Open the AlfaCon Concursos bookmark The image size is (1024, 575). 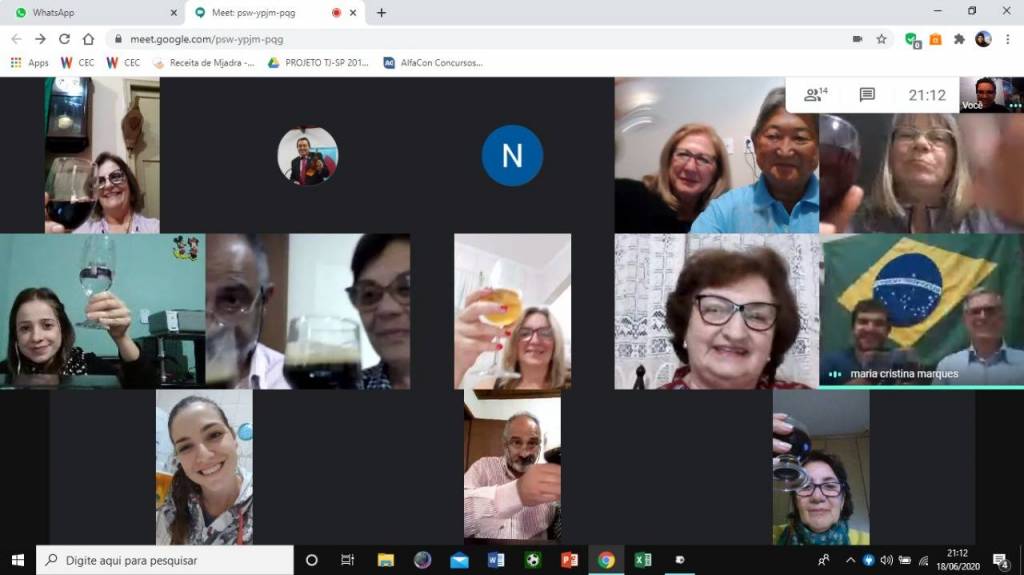click(x=432, y=62)
